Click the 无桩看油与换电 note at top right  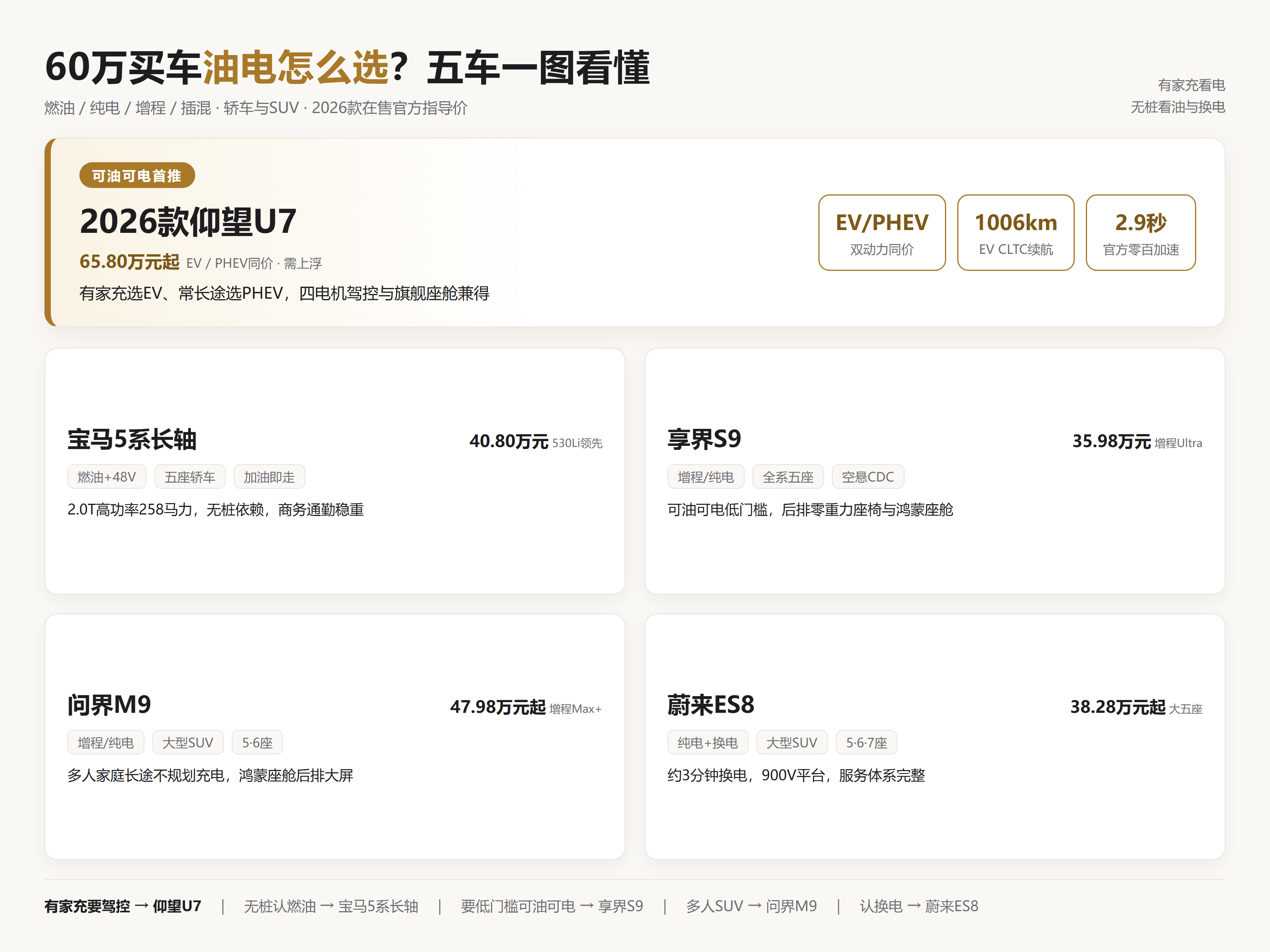[1178, 107]
